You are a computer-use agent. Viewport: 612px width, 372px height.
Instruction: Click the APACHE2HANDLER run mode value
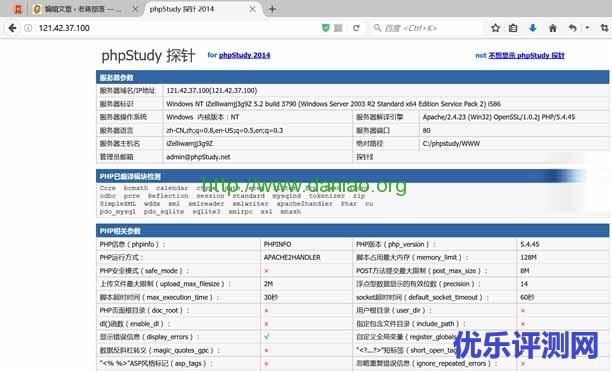coord(292,258)
